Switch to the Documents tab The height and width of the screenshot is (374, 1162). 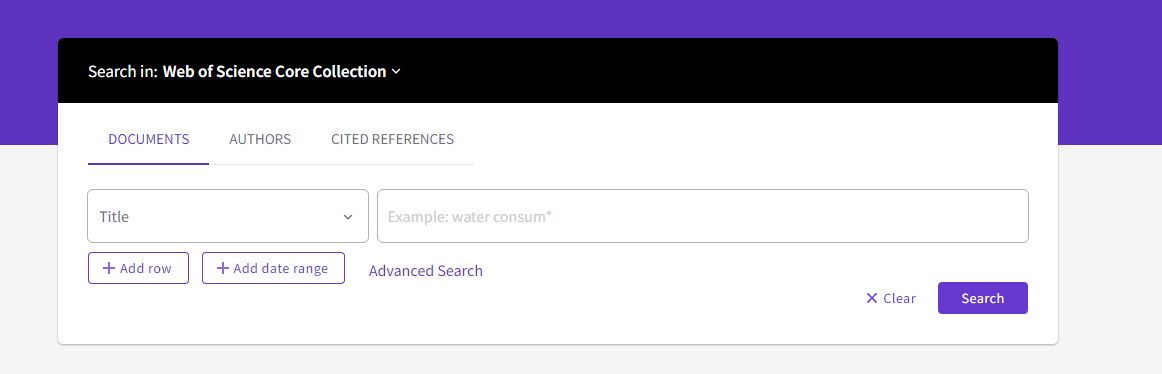click(148, 139)
